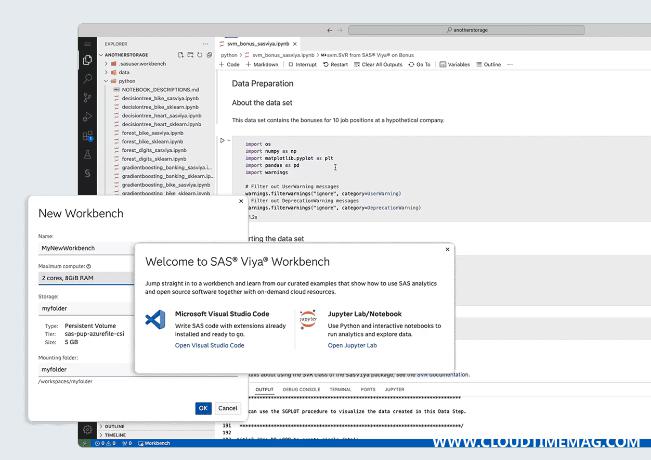The width and height of the screenshot is (651, 460).
Task: Open the Source Control view
Action: [87, 98]
